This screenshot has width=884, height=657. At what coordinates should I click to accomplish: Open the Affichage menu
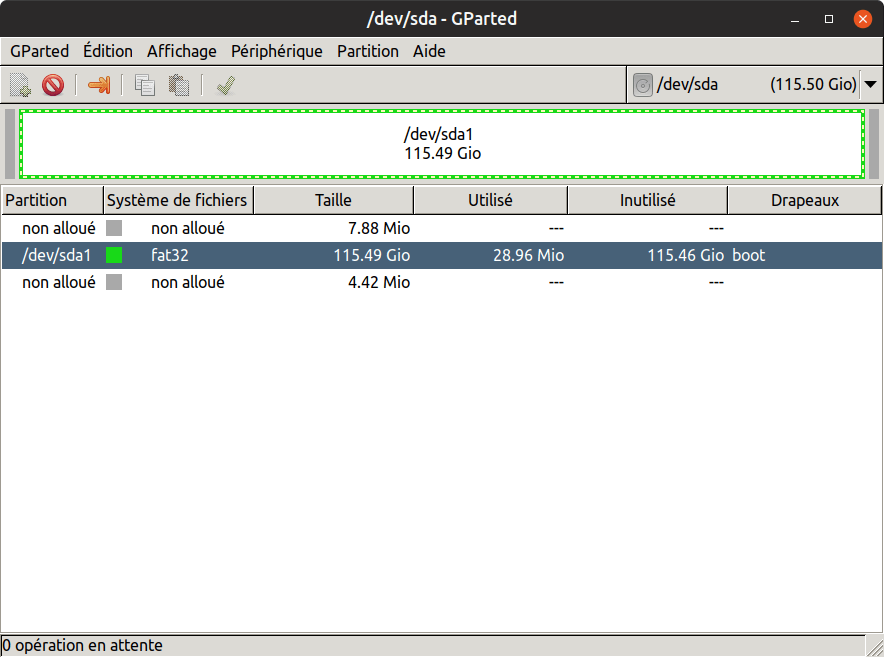tap(182, 51)
